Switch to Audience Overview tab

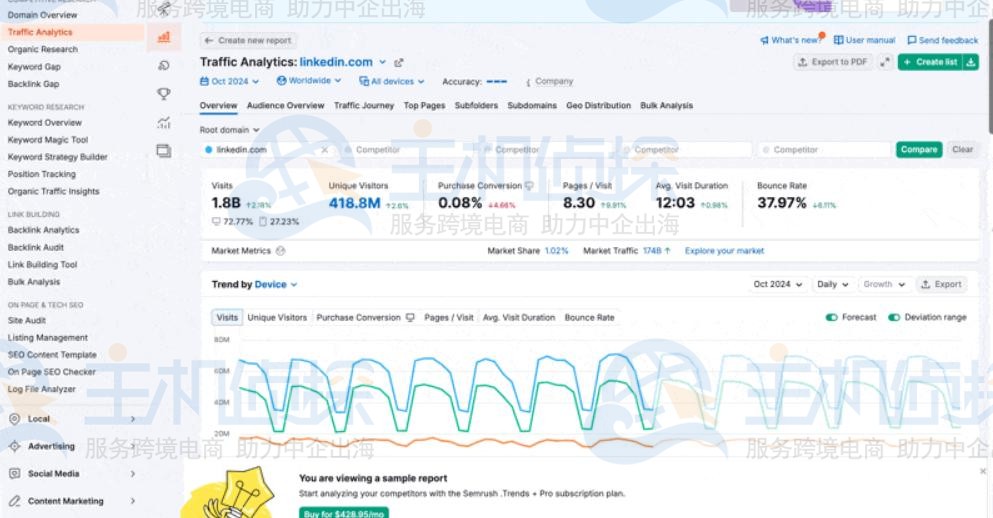[x=285, y=106]
